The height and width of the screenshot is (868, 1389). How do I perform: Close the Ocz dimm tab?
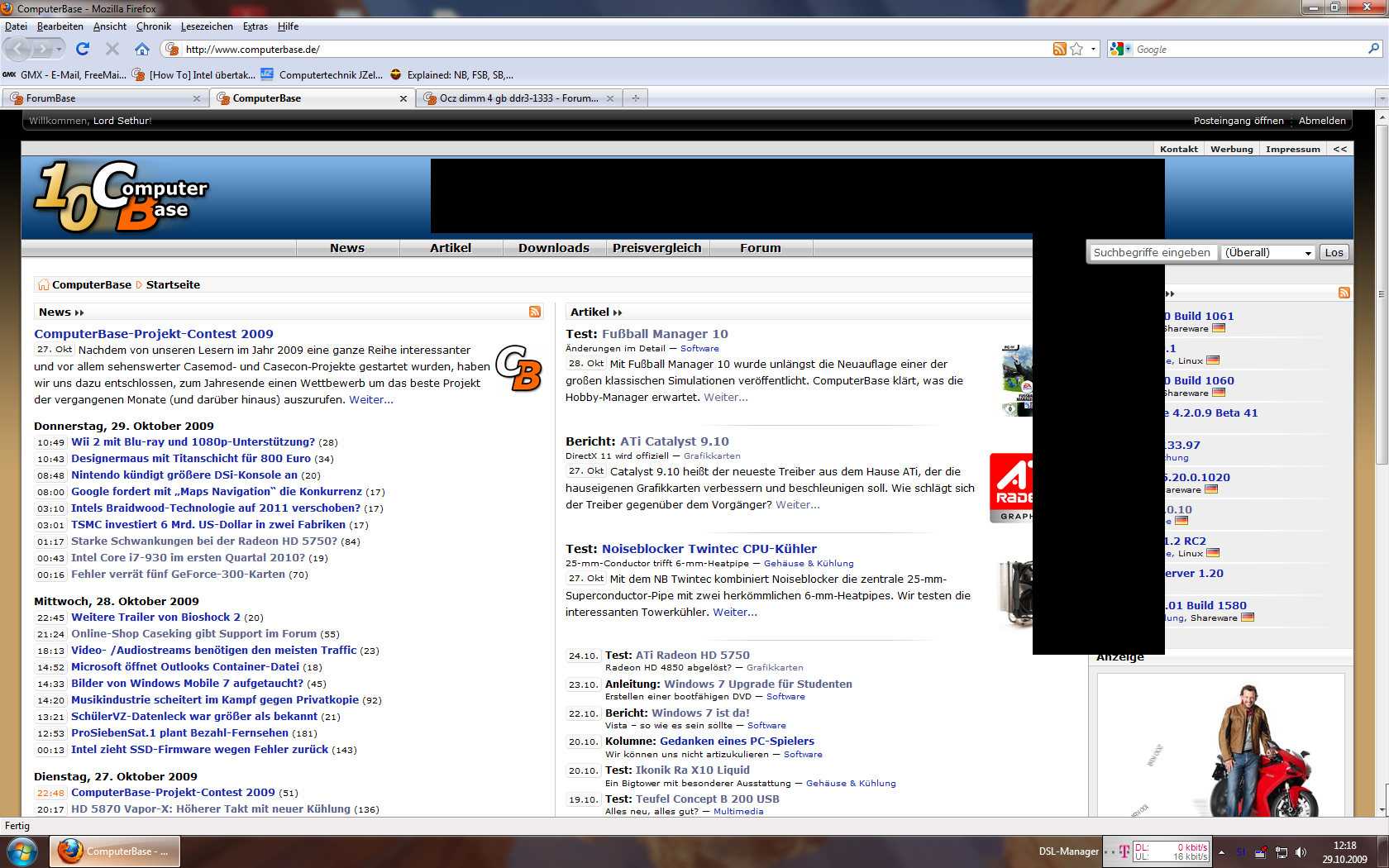(x=610, y=98)
